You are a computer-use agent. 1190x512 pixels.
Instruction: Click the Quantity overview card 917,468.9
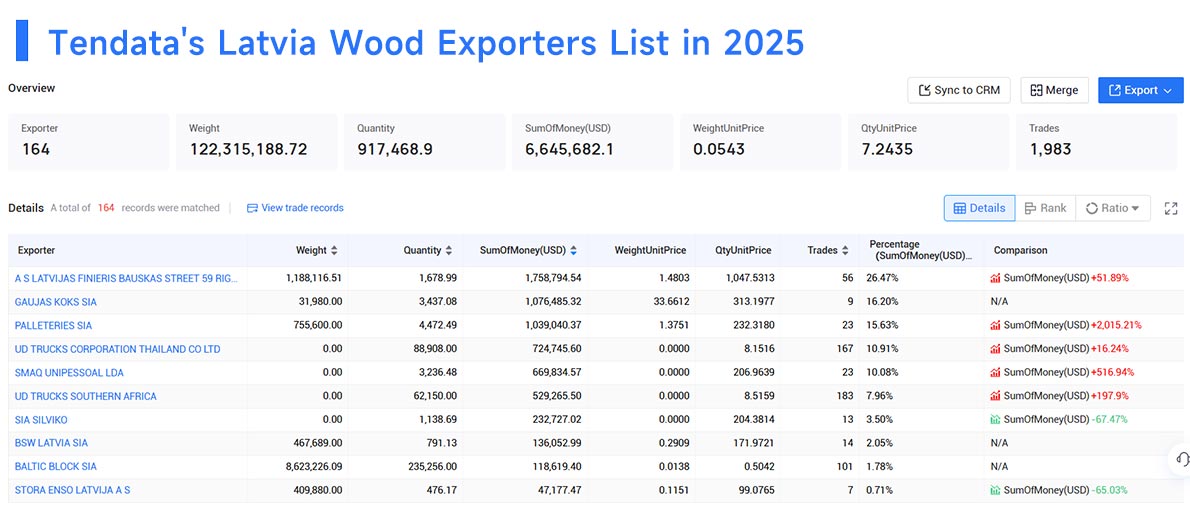coord(424,142)
